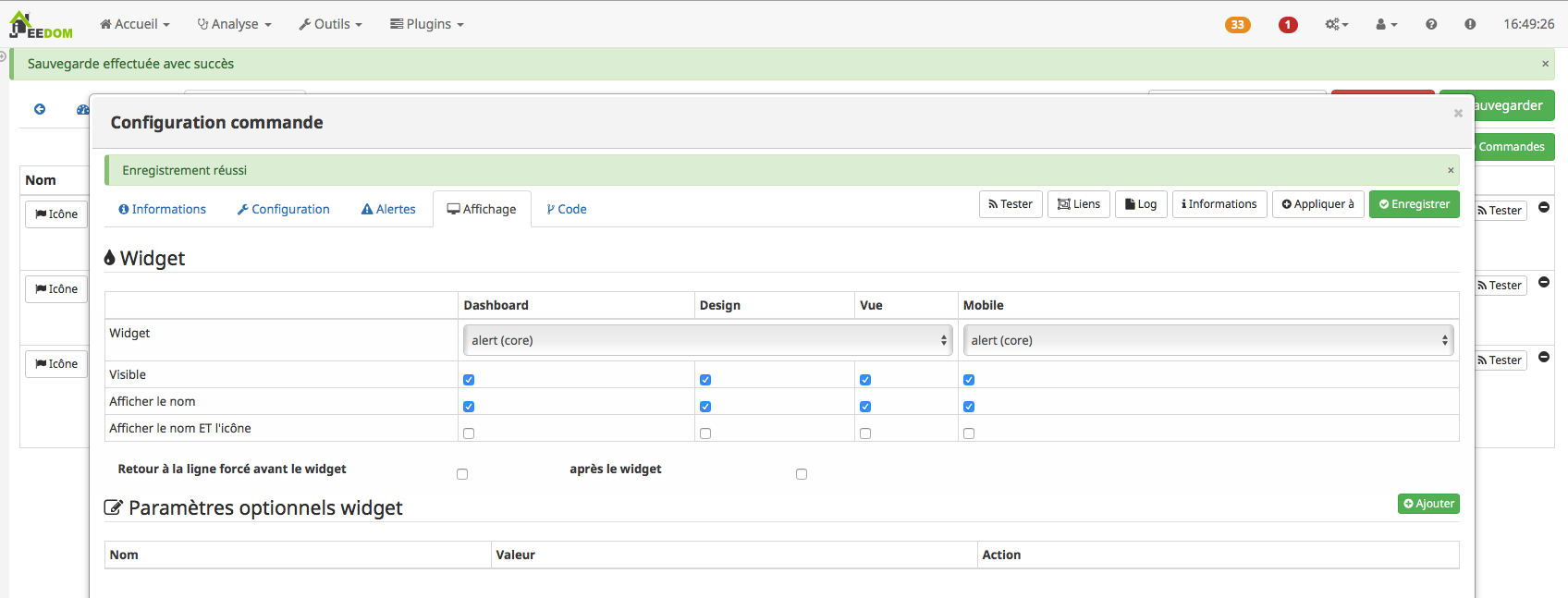Switch to the Alertes tab
Viewport: 1568px width, 598px height.
pyautogui.click(x=388, y=209)
